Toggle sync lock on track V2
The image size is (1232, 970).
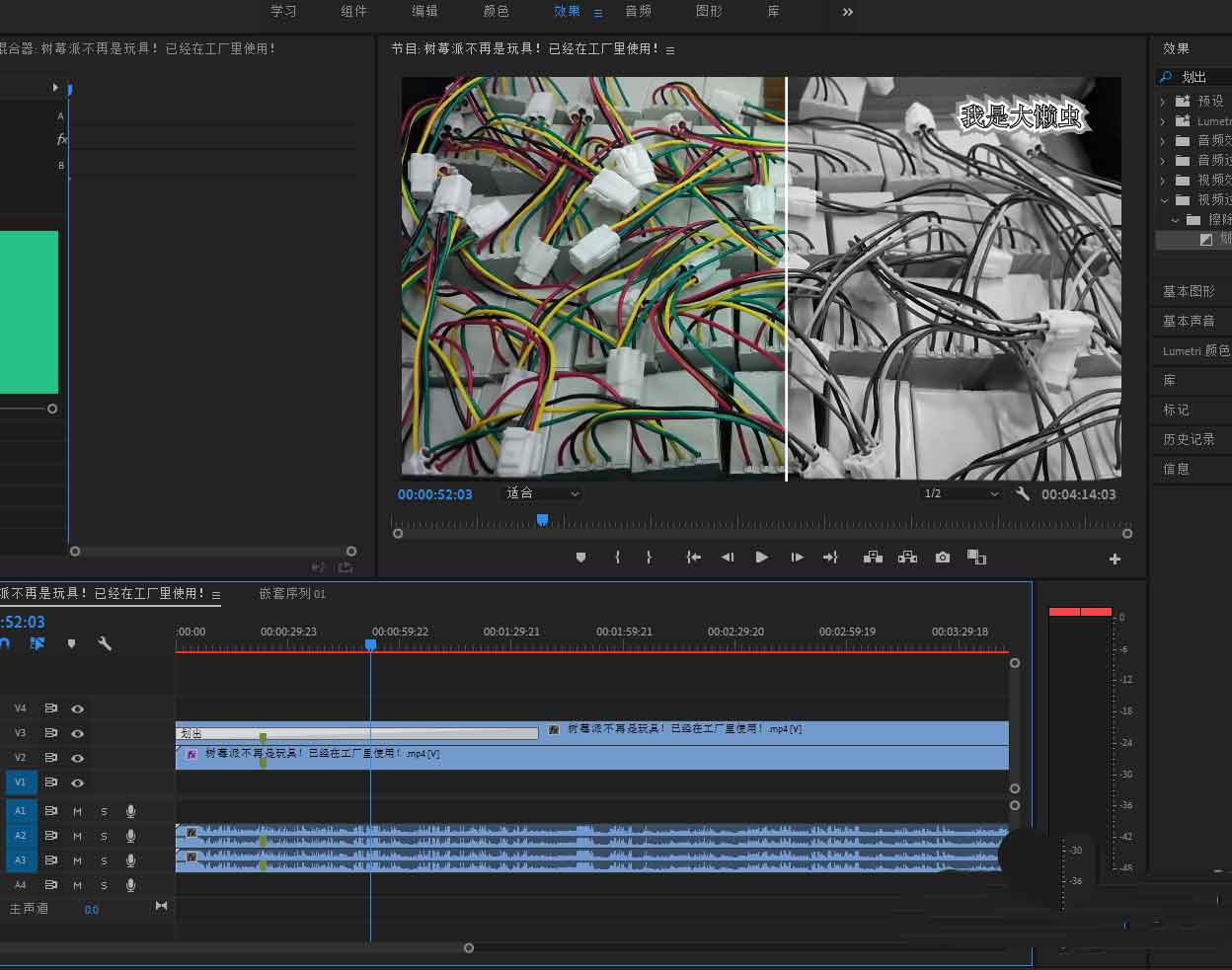tap(51, 758)
